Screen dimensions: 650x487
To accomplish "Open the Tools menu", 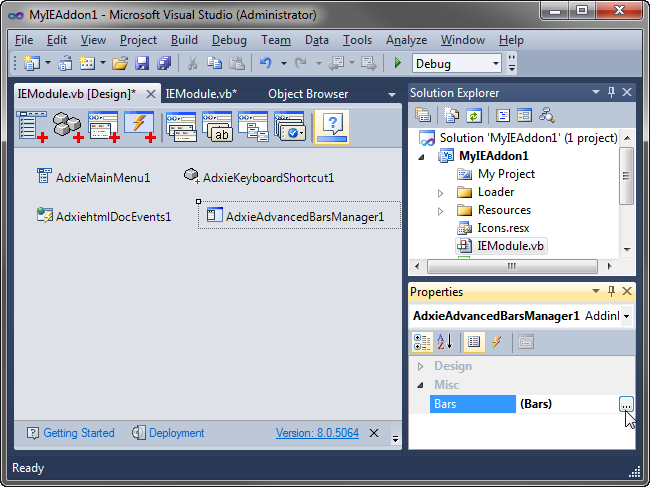I will [x=357, y=40].
